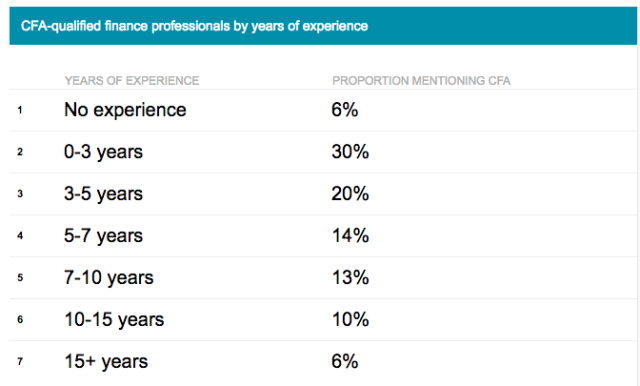This screenshot has height=386, width=640.
Task: Select the 13% value cell
Action: (350, 277)
